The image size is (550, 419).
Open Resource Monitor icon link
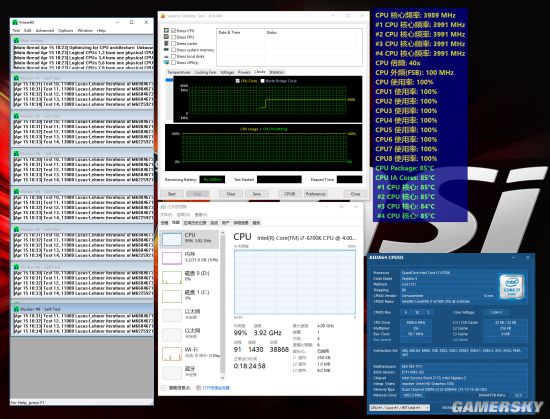pyautogui.click(x=198, y=388)
